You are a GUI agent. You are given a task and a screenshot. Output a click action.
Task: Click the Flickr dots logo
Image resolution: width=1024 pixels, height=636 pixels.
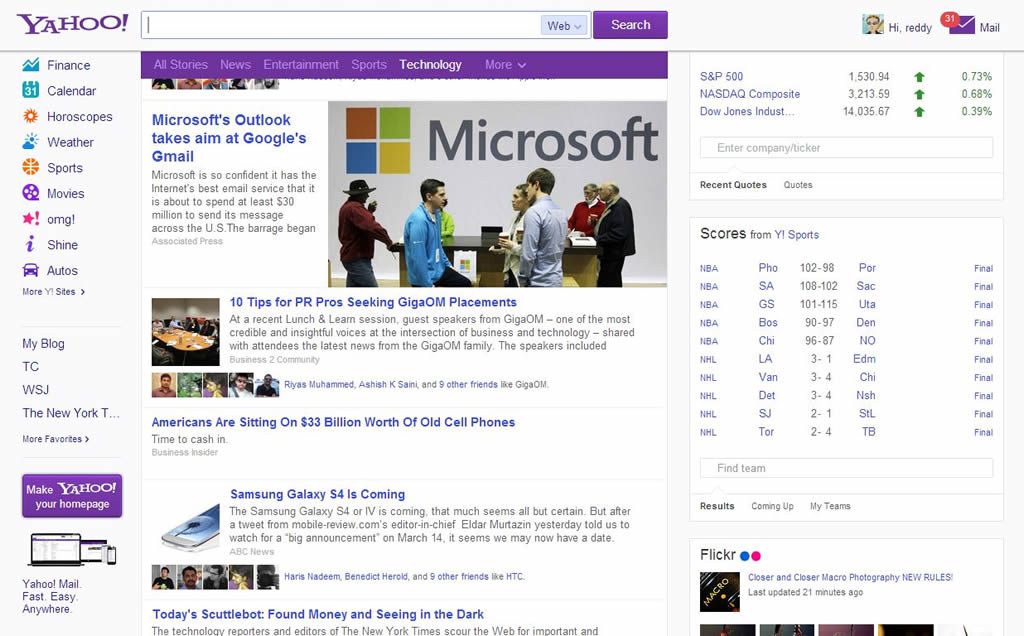click(x=750, y=556)
